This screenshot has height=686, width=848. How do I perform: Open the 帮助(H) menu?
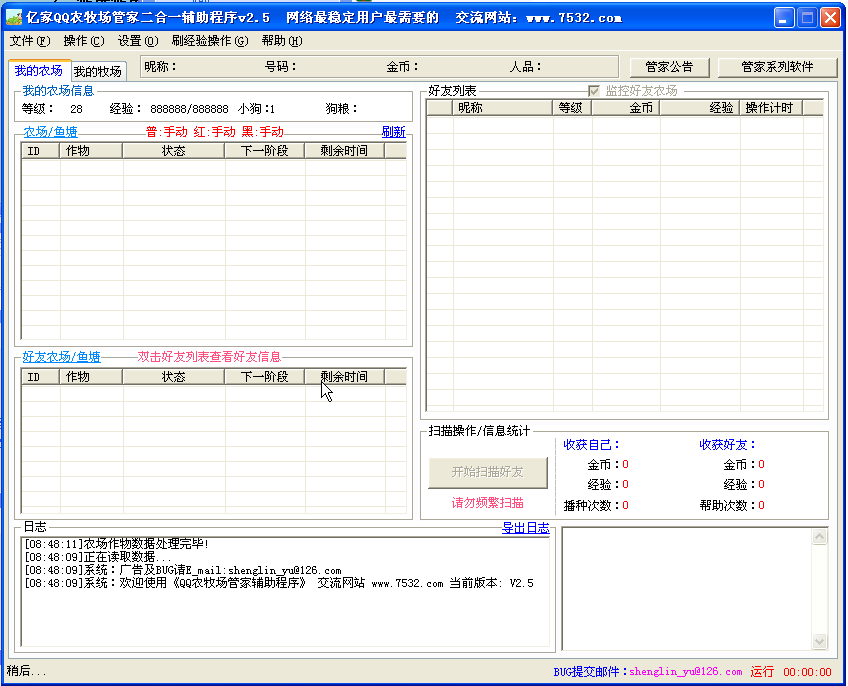(282, 41)
